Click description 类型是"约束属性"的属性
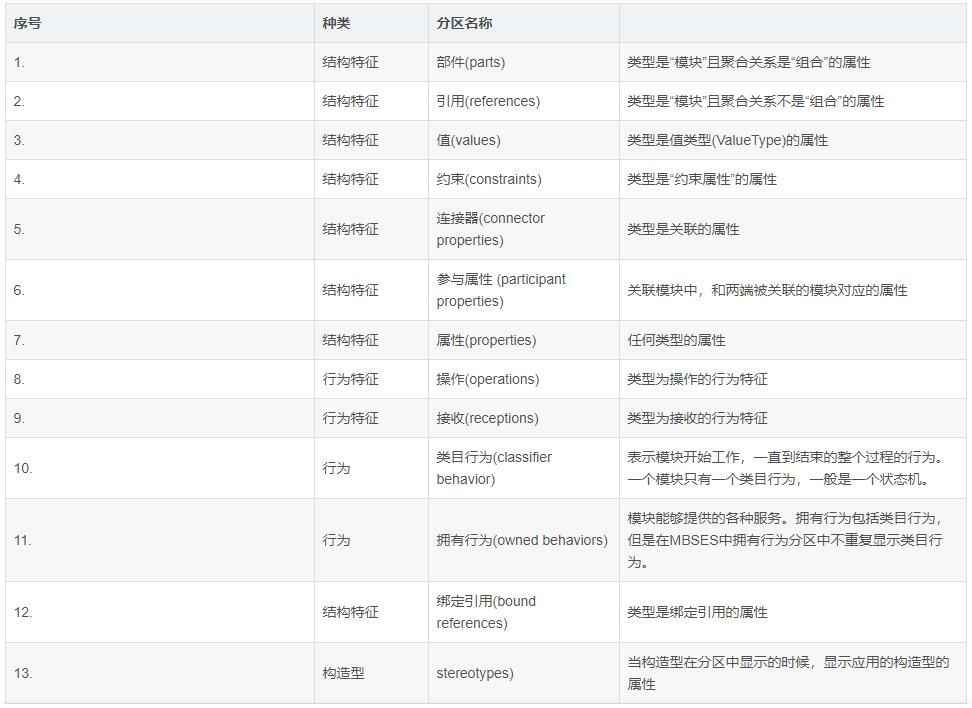 point(793,179)
